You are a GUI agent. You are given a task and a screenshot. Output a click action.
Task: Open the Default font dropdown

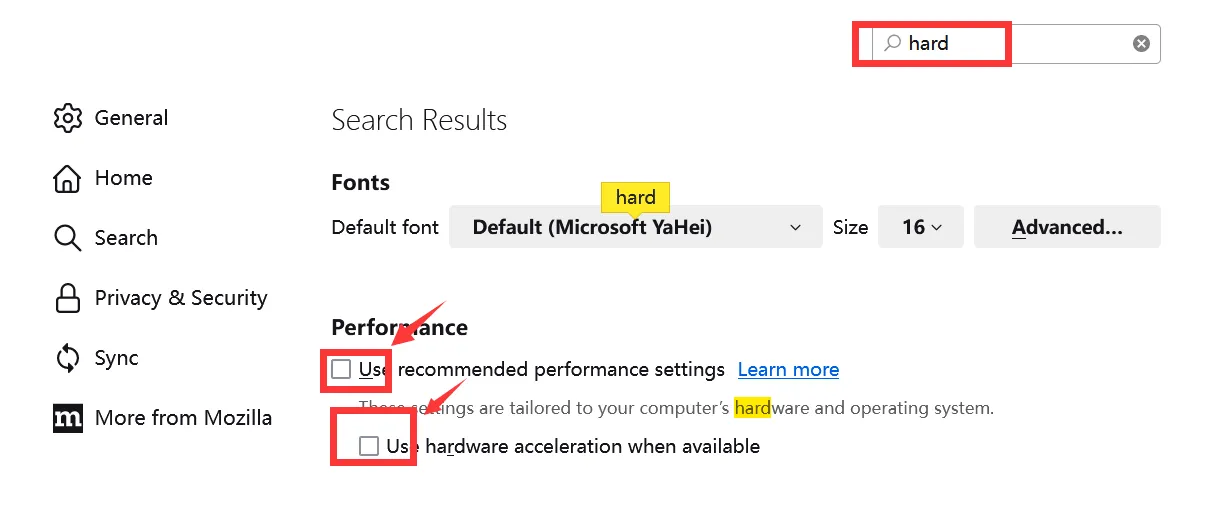pos(635,227)
